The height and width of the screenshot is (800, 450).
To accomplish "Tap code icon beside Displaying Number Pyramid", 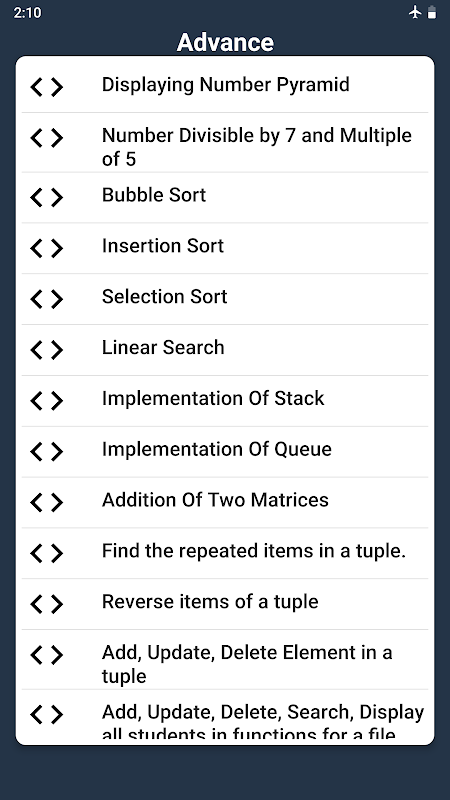I will point(46,87).
